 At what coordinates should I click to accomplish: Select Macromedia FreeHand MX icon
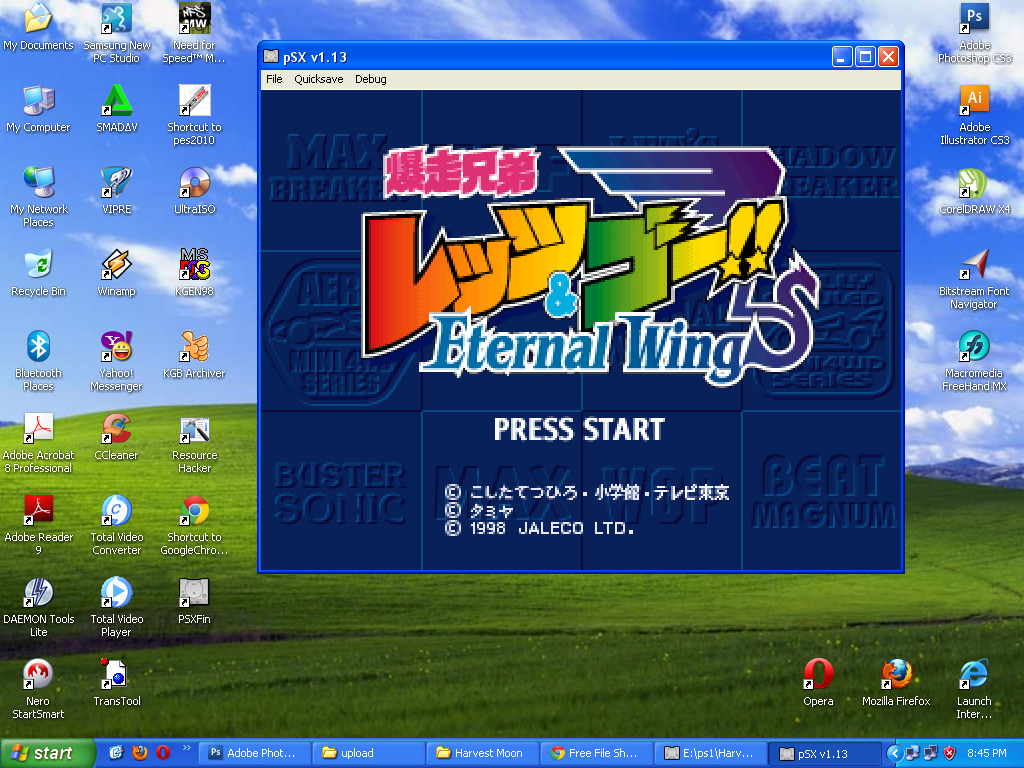tap(974, 360)
